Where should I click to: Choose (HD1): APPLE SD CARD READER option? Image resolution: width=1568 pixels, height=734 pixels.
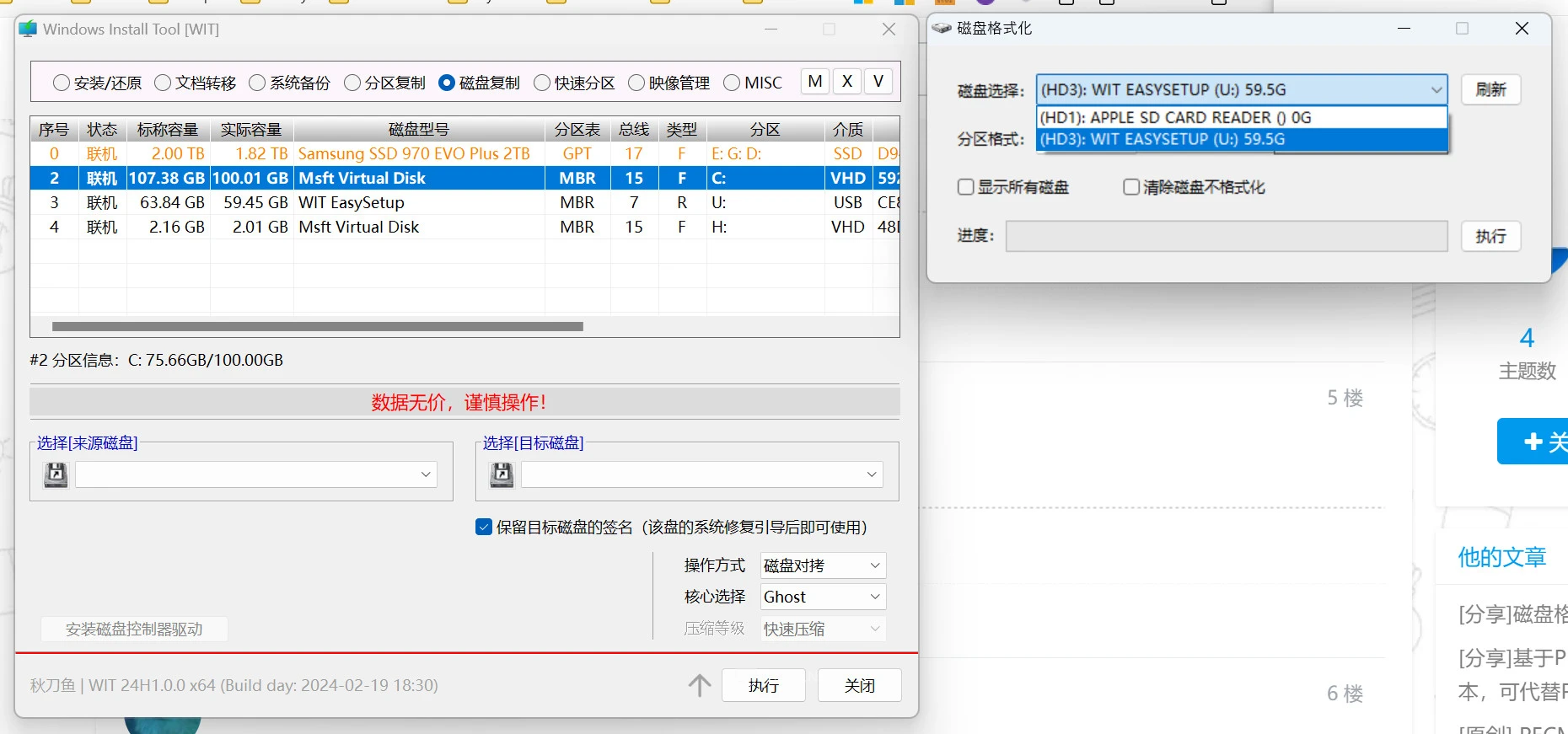point(1241,117)
